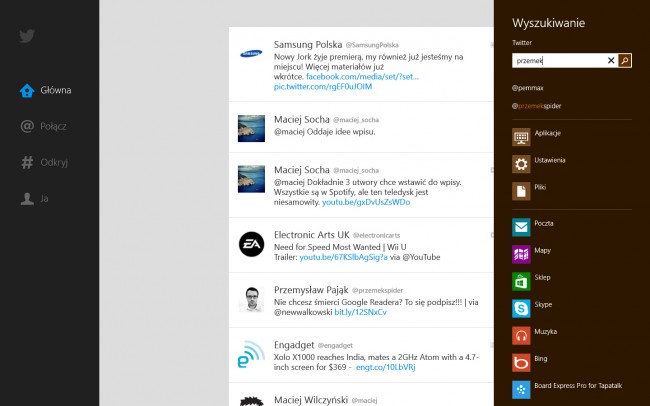This screenshot has width=650, height=406.
Task: Click the Poczta mail icon
Action: (x=521, y=227)
